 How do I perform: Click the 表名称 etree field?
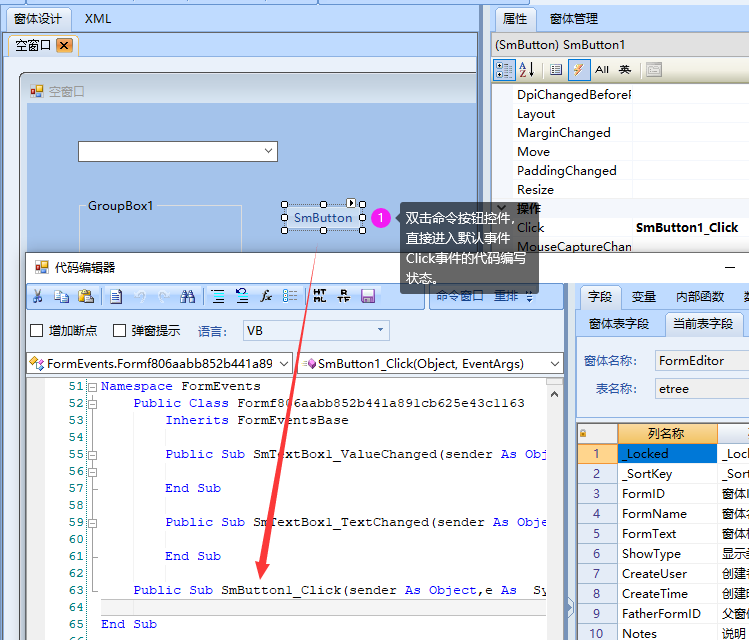[702, 389]
